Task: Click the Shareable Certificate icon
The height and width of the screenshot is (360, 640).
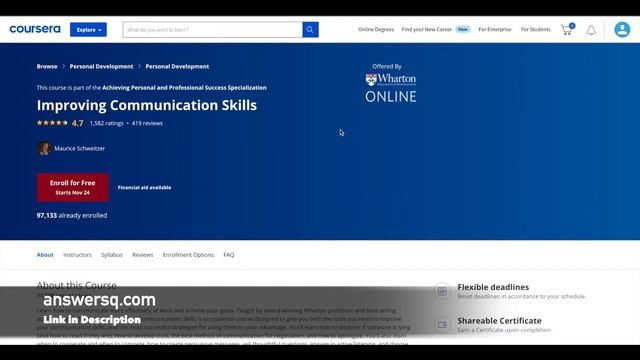Action: (442, 325)
